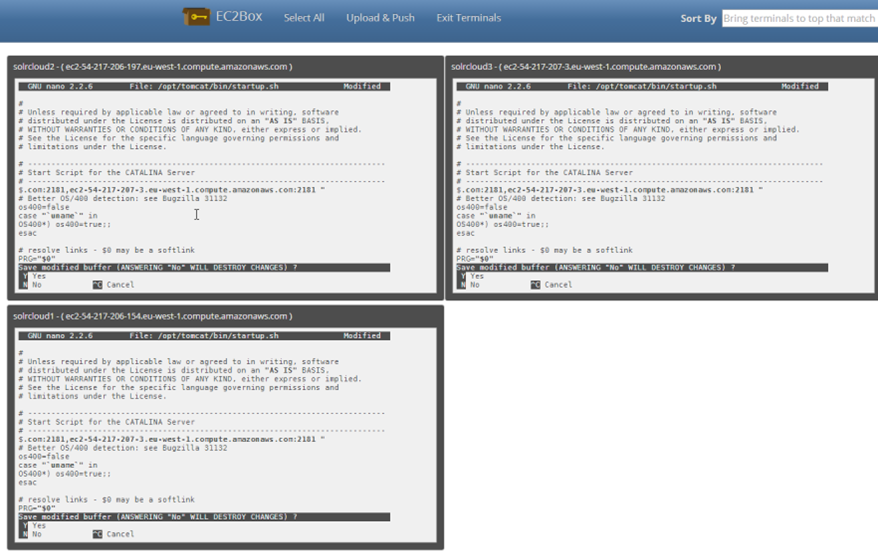The height and width of the screenshot is (554, 878).
Task: Click Cancel option in solrcloud2 nano prompt
Action: pos(120,285)
